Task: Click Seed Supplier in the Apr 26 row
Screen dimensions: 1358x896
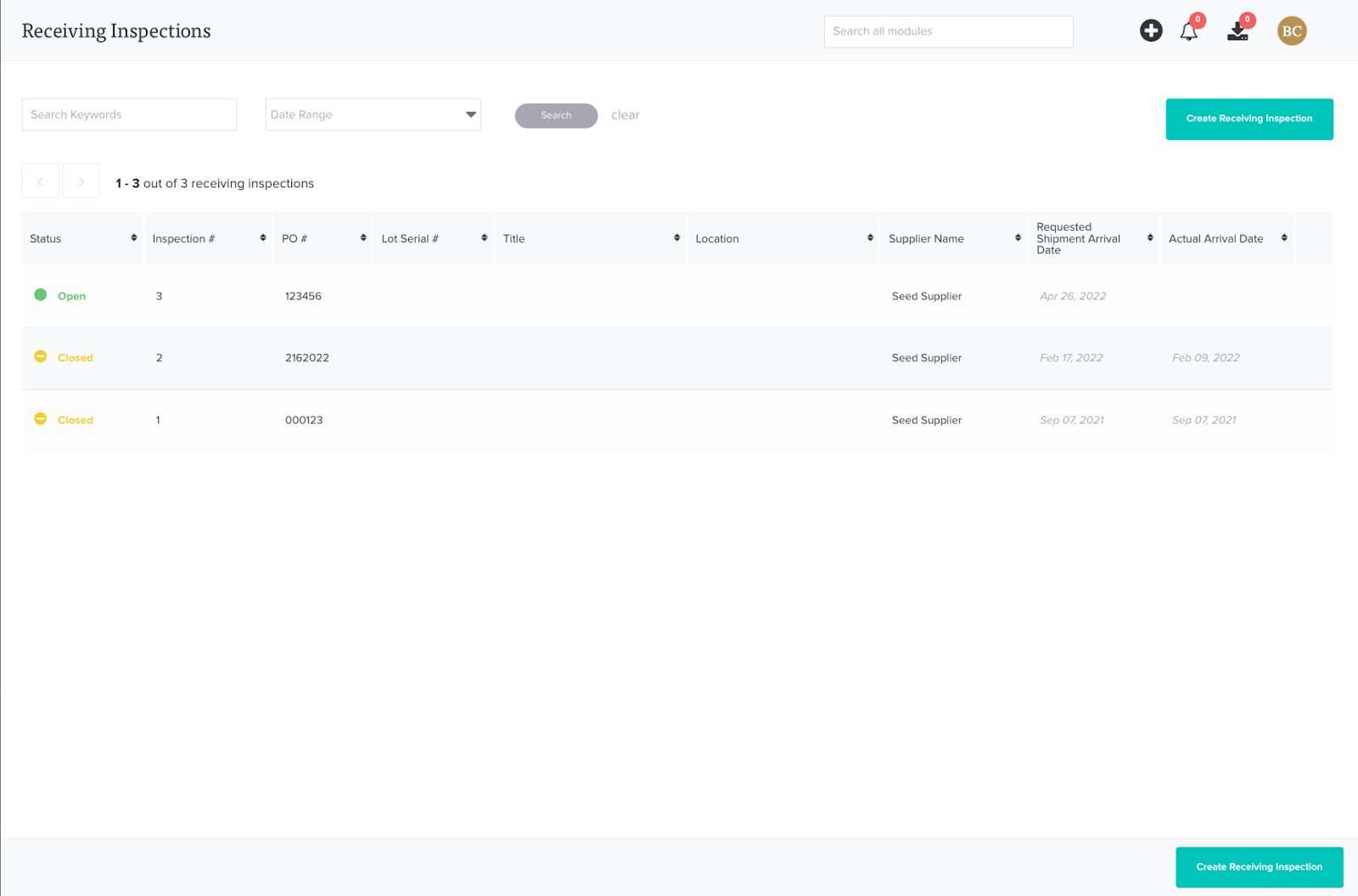Action: 927,296
